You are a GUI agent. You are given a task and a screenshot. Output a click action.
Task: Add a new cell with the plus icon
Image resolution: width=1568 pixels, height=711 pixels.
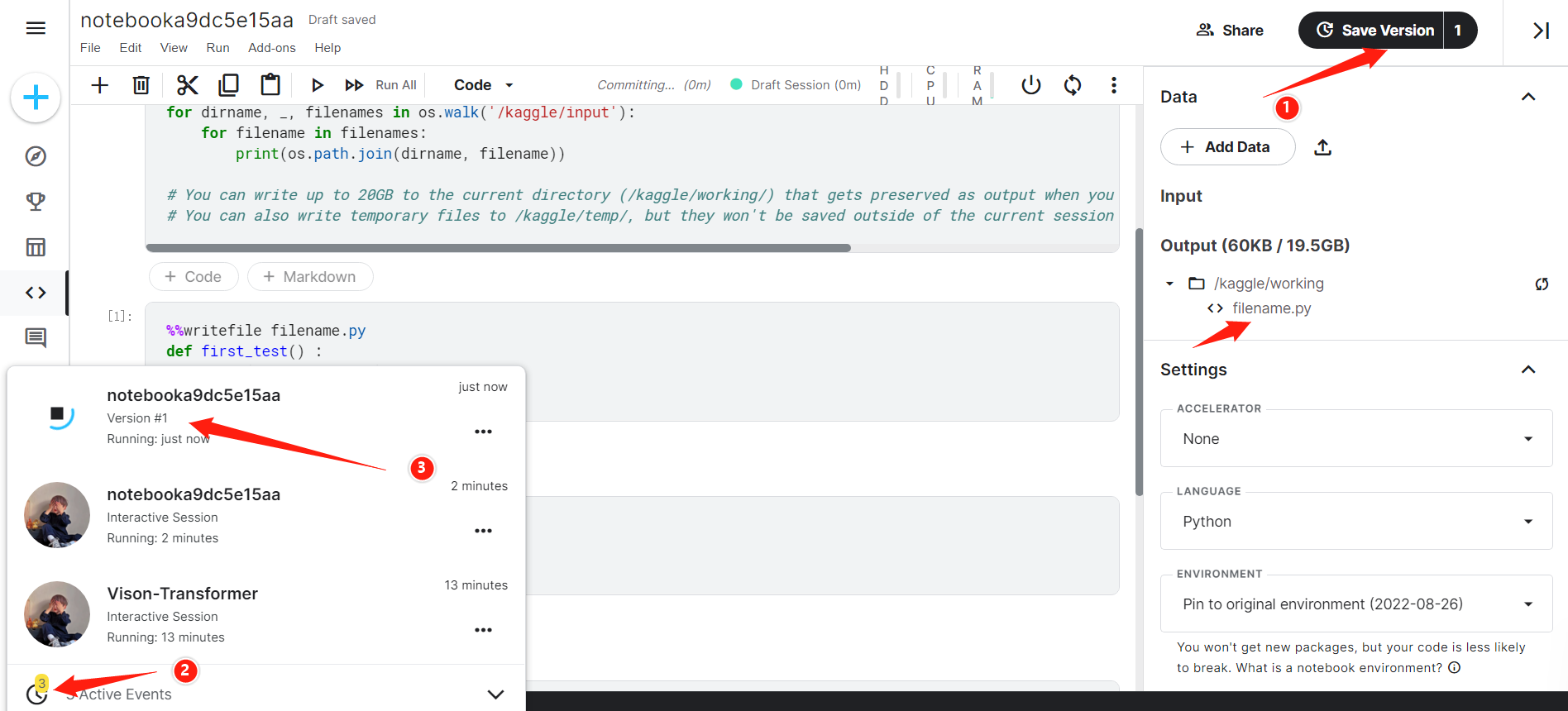pos(100,85)
